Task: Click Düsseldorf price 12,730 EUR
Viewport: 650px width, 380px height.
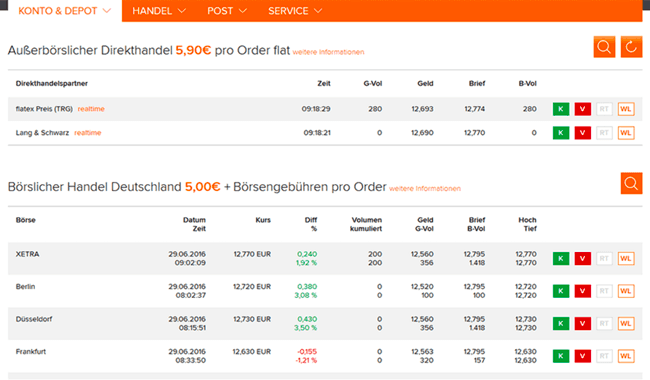Action: [252, 319]
